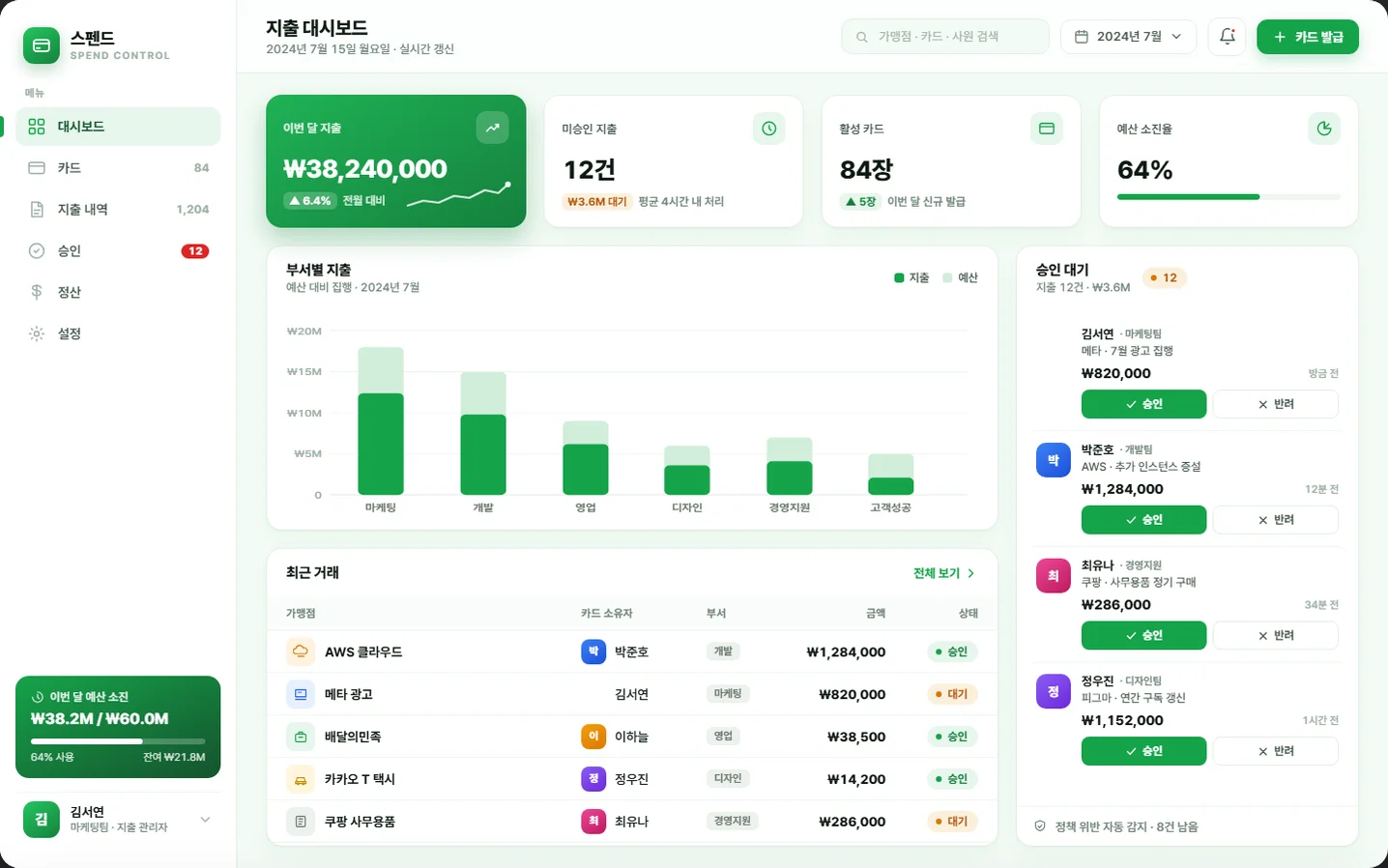Click the 메타 광고 merchant icon
The image size is (1388, 868).
301,694
